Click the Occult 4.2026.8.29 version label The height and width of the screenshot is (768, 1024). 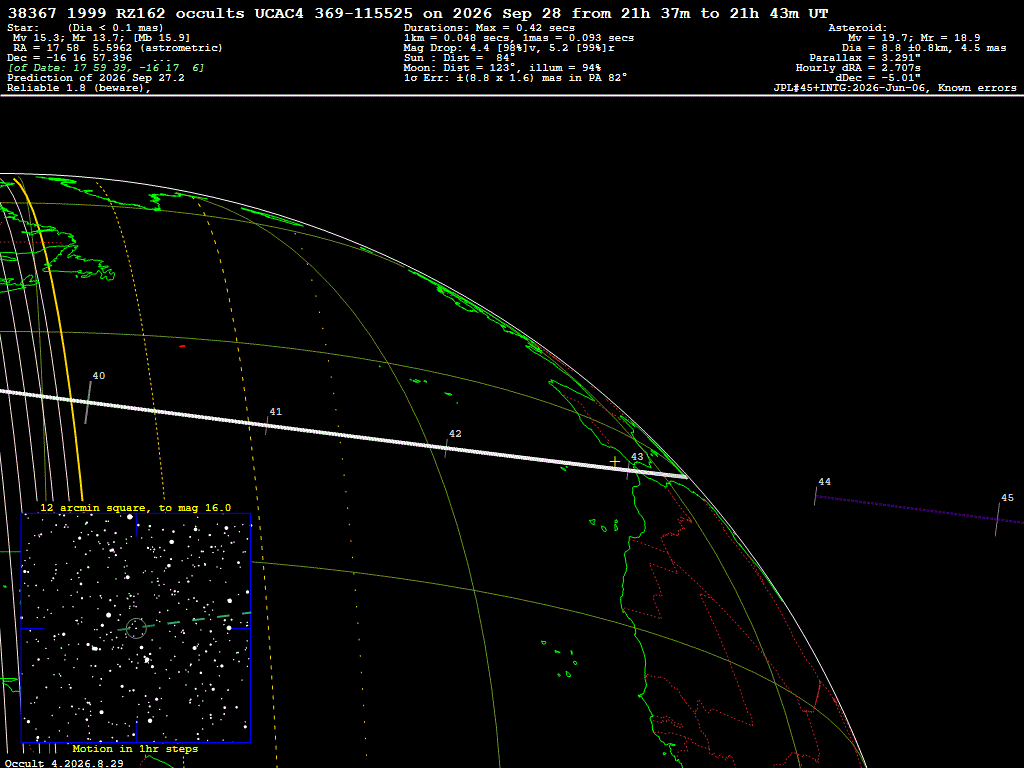[64, 763]
